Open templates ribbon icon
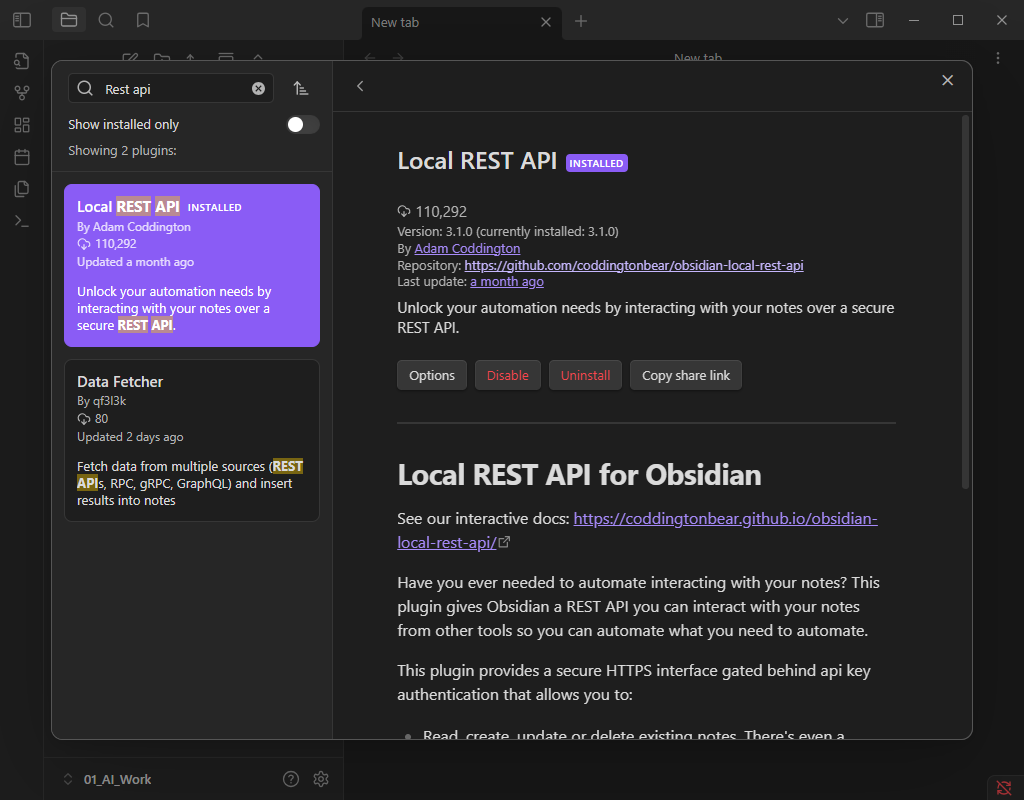This screenshot has width=1024, height=800. 22,189
